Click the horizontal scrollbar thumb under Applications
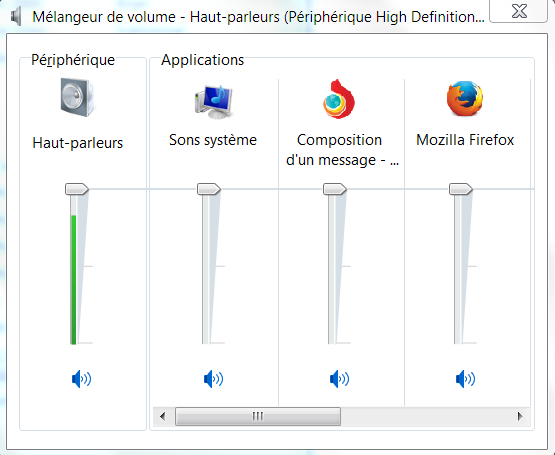Viewport: 555px width, 455px height. point(258,416)
